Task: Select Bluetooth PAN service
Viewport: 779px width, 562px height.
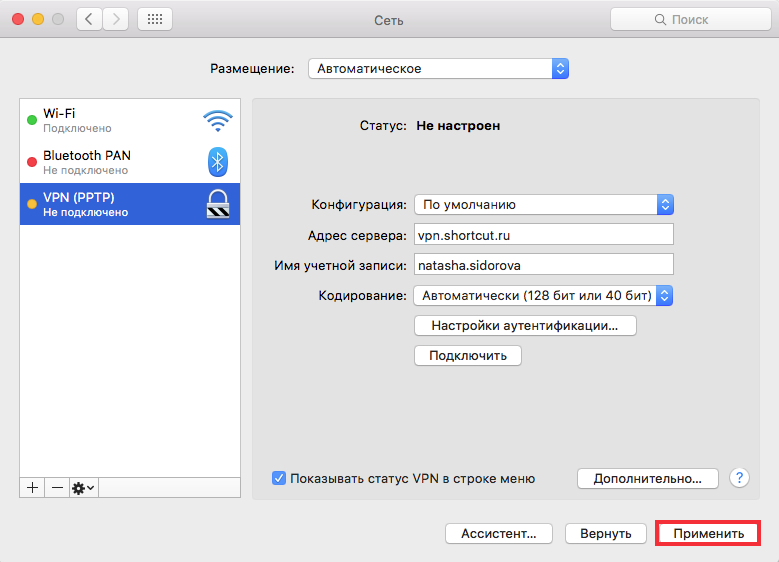Action: [130, 162]
